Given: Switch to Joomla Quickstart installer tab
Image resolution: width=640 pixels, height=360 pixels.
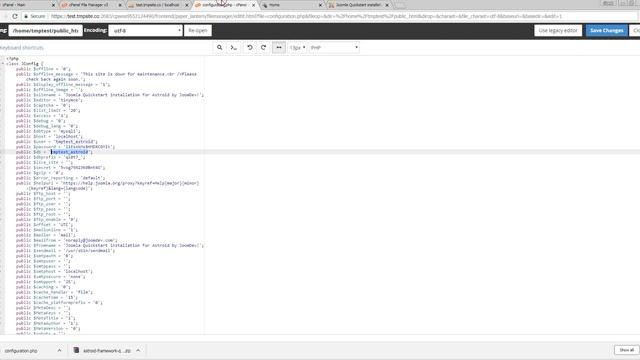Looking at the screenshot, I should [x=358, y=5].
